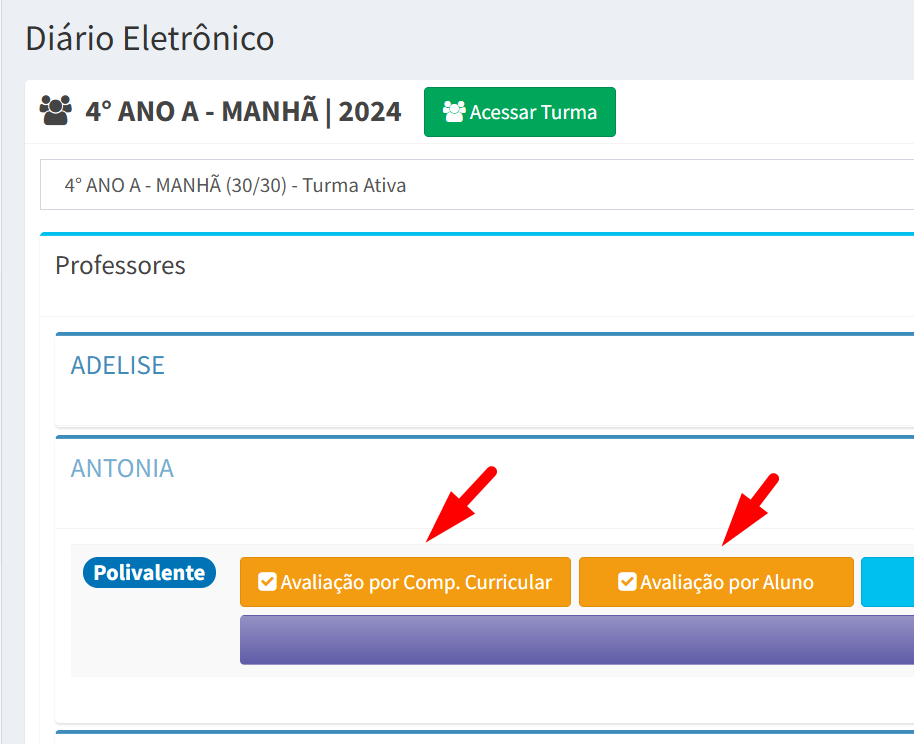Click the cyan button next to Avaliação por Aluno
The image size is (914, 744).
click(887, 582)
